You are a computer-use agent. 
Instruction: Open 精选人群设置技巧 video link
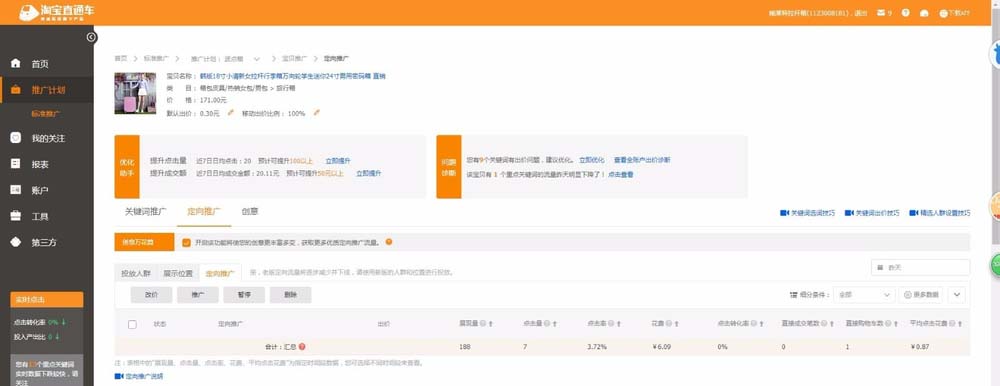[940, 213]
